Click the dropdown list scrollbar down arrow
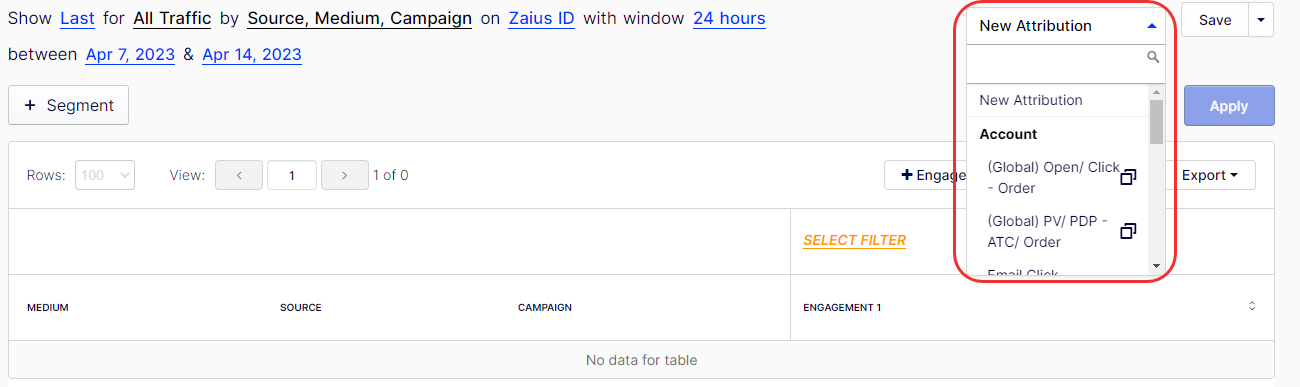This screenshot has height=387, width=1300. [1156, 265]
